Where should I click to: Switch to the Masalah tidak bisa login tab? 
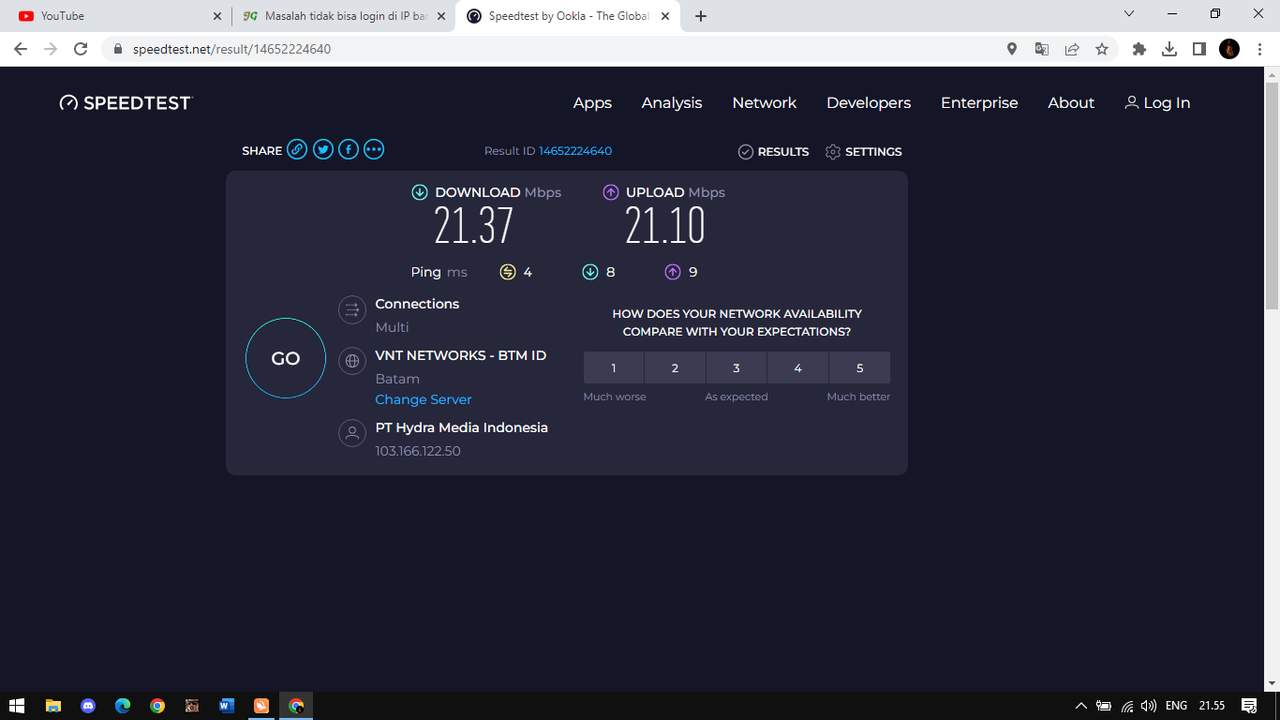(345, 16)
